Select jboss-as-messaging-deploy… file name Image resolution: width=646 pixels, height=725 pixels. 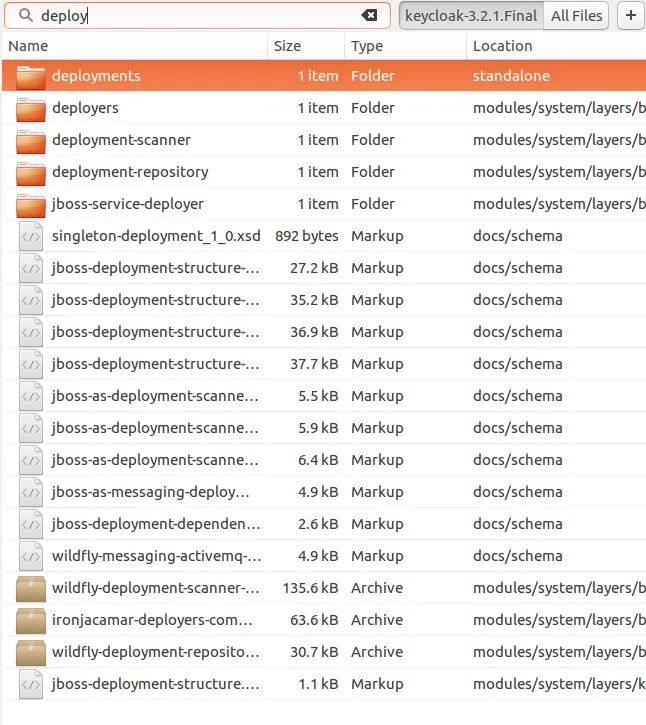[151, 492]
